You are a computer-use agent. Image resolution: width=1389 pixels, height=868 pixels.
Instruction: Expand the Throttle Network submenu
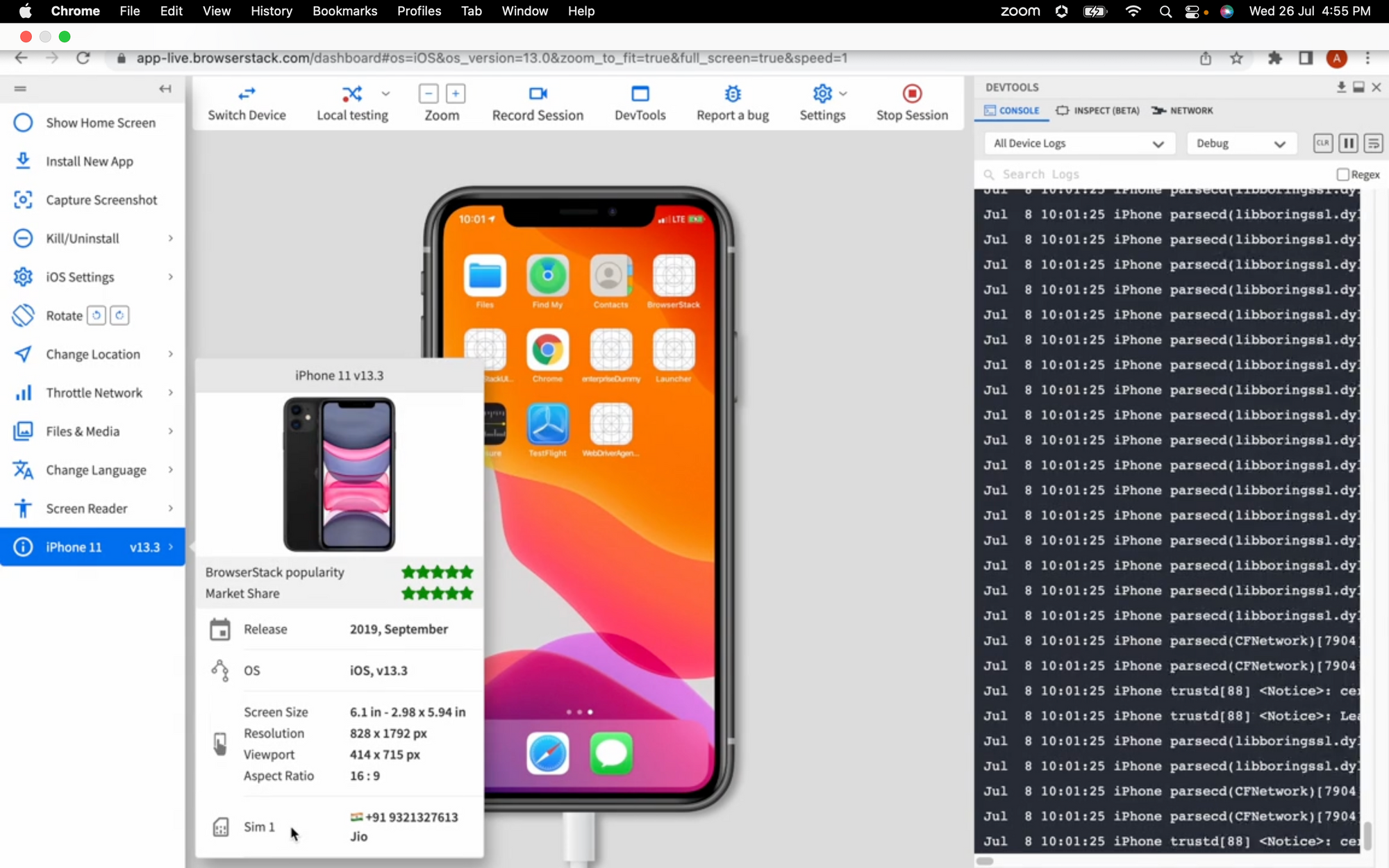pos(94,392)
